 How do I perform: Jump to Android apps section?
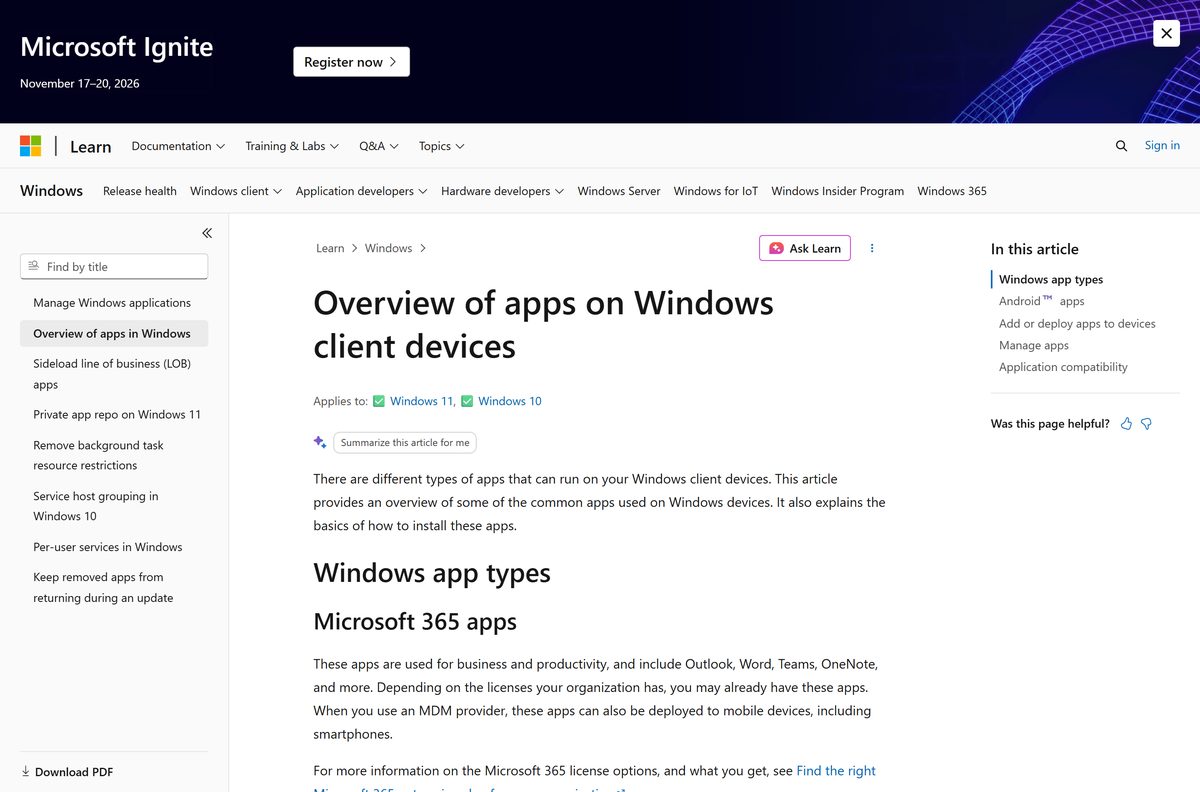click(1041, 301)
